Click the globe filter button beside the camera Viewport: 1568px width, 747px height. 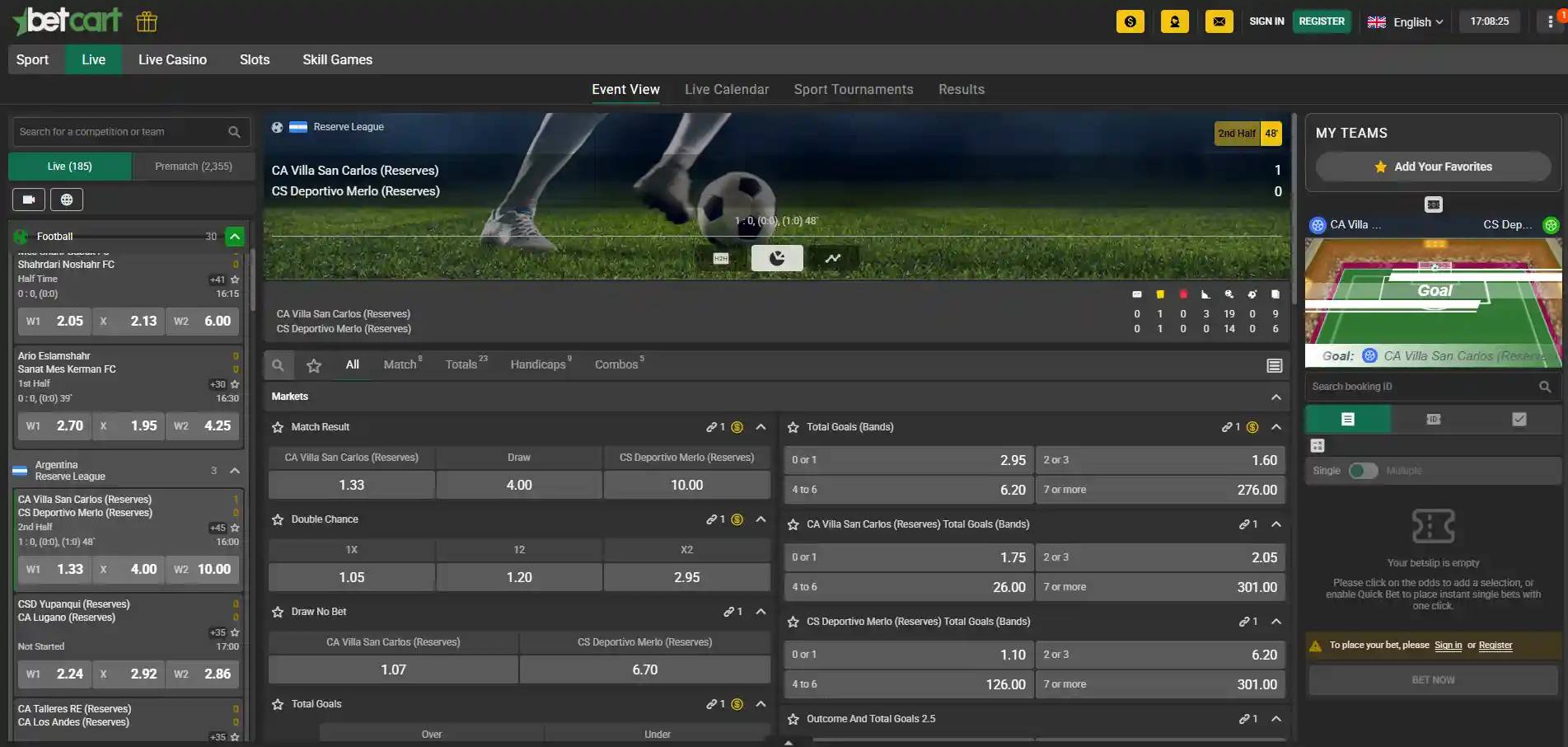[67, 200]
